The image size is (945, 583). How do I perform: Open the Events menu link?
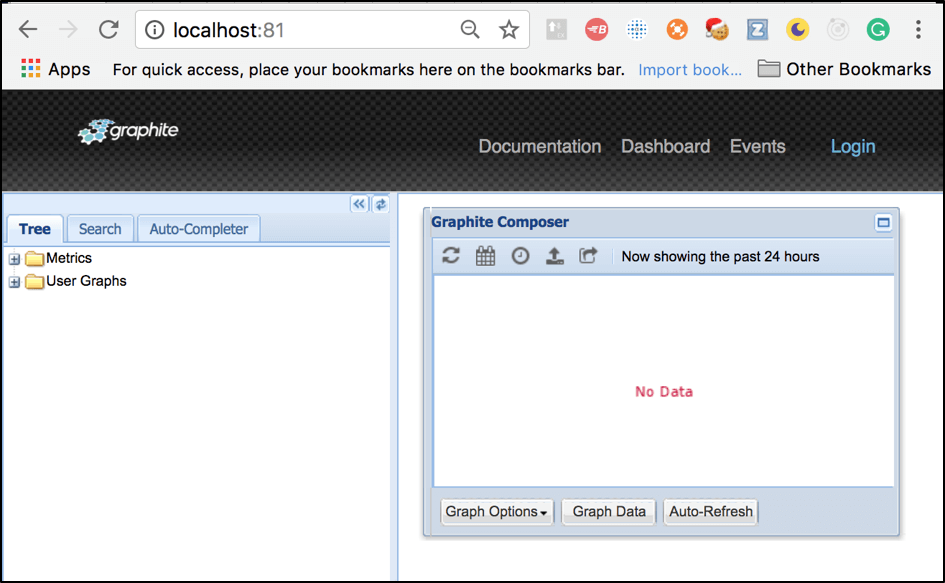coord(758,147)
